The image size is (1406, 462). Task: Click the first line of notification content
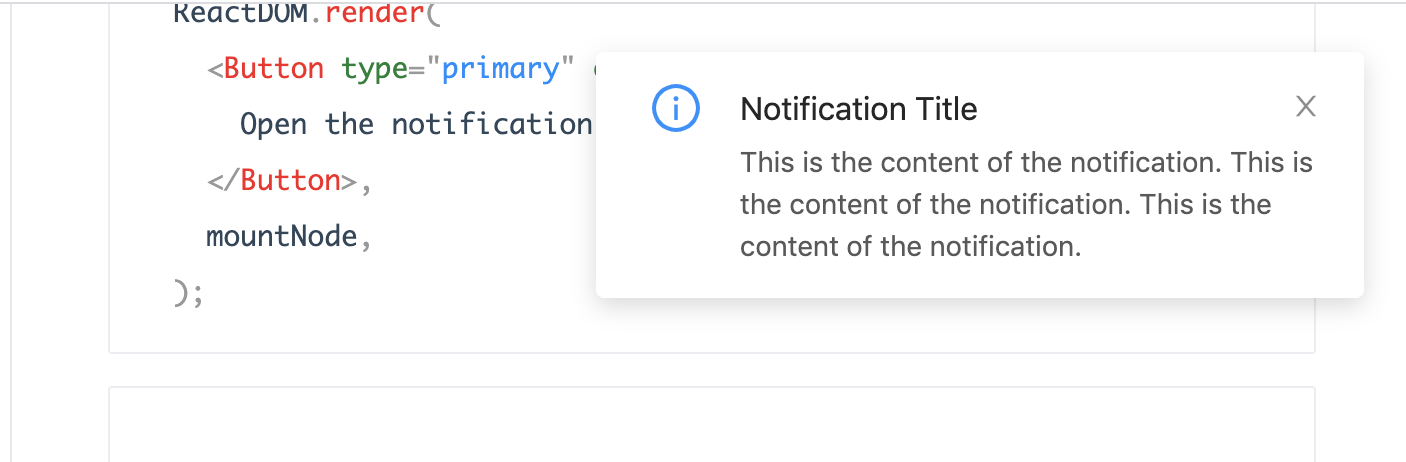(x=1026, y=162)
